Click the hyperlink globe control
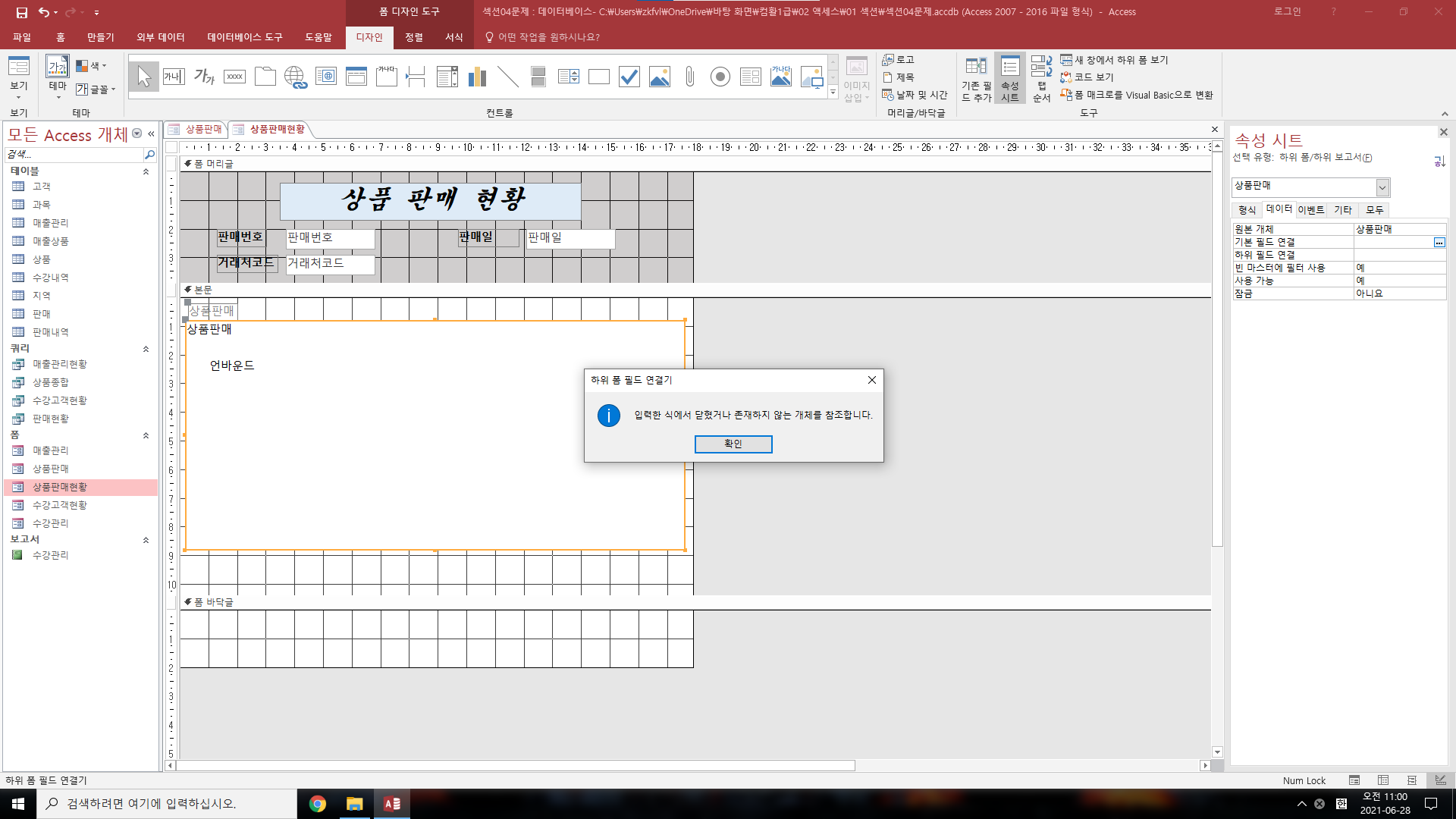This screenshot has width=1456, height=819. pos(295,77)
